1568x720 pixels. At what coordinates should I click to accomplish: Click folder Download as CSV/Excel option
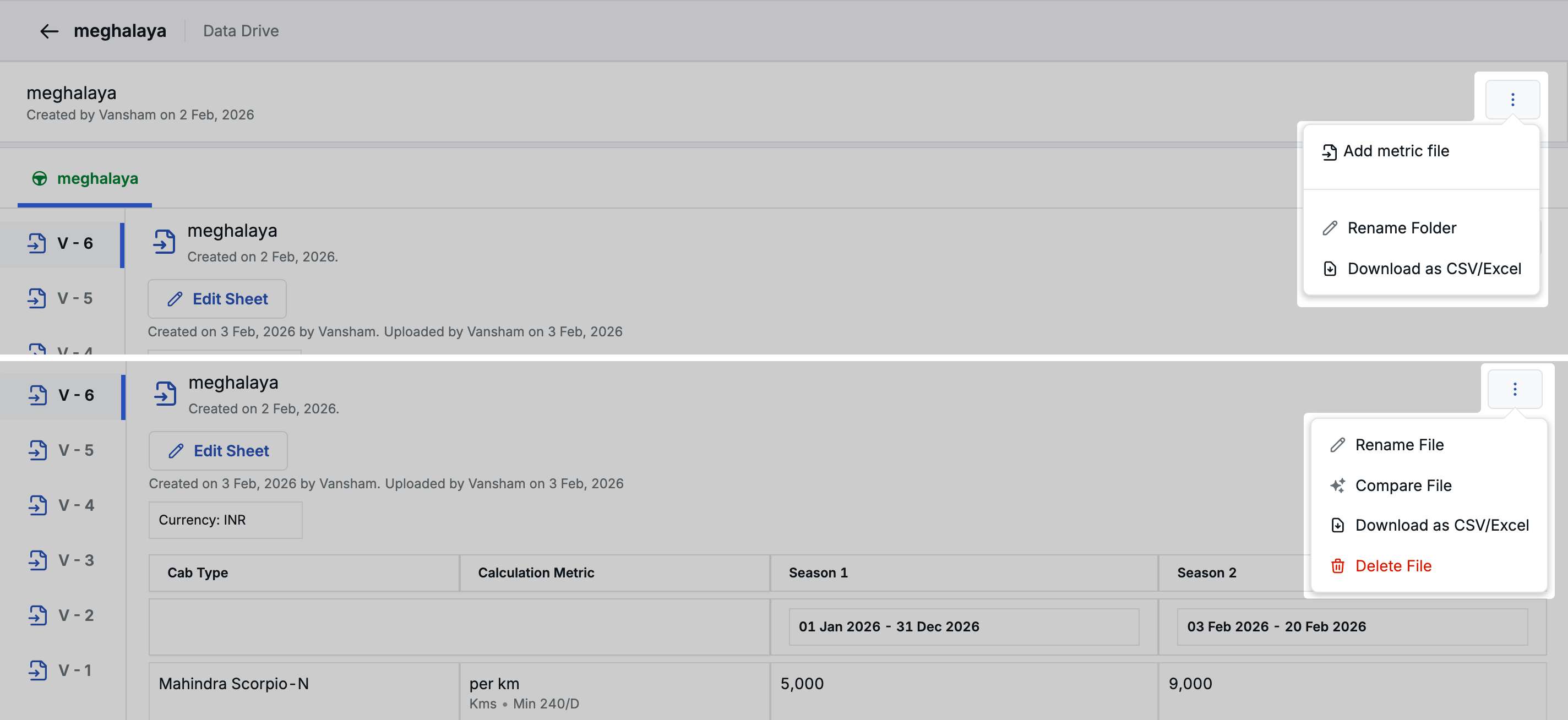coord(1434,269)
